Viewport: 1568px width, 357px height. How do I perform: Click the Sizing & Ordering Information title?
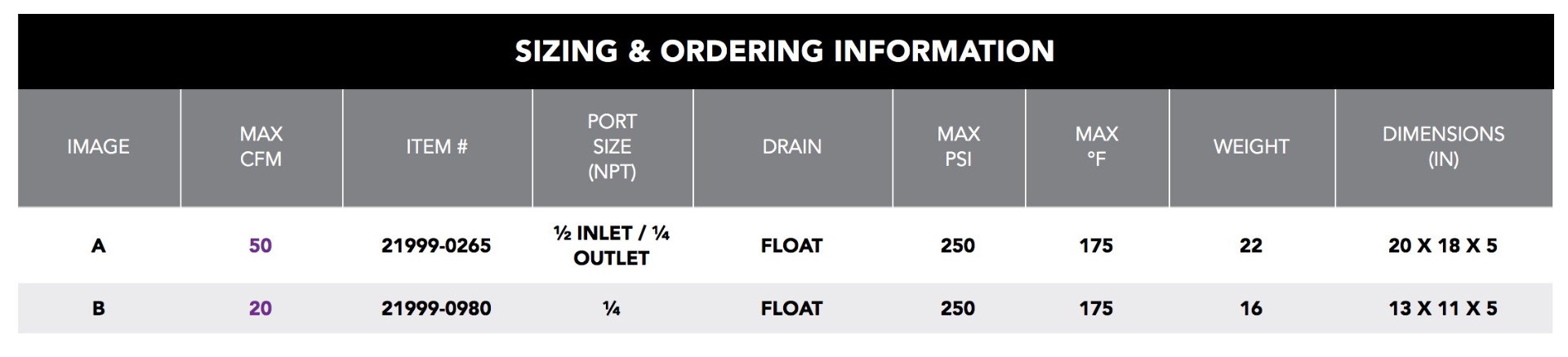click(x=784, y=51)
